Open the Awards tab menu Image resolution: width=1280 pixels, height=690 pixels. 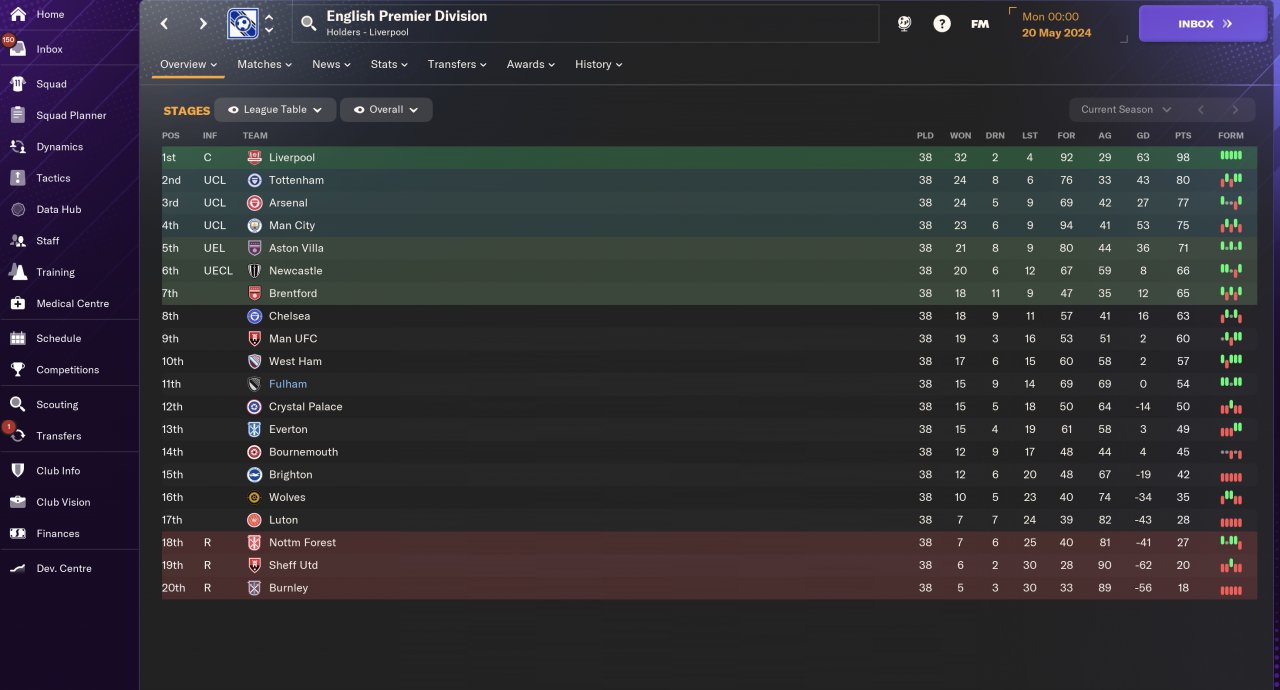point(530,64)
